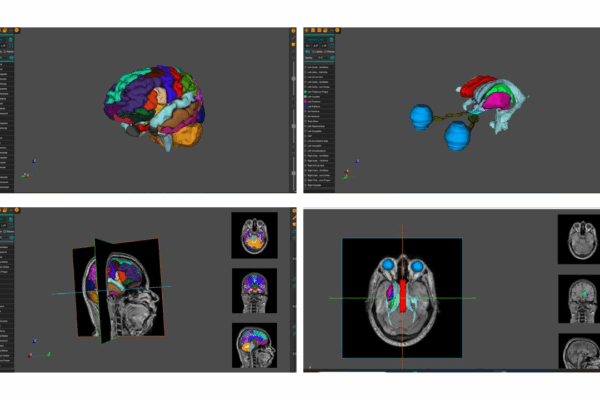Adjust the lower vertical slider in the top-left panel
Screen dimensions: 600x400
[293, 173]
